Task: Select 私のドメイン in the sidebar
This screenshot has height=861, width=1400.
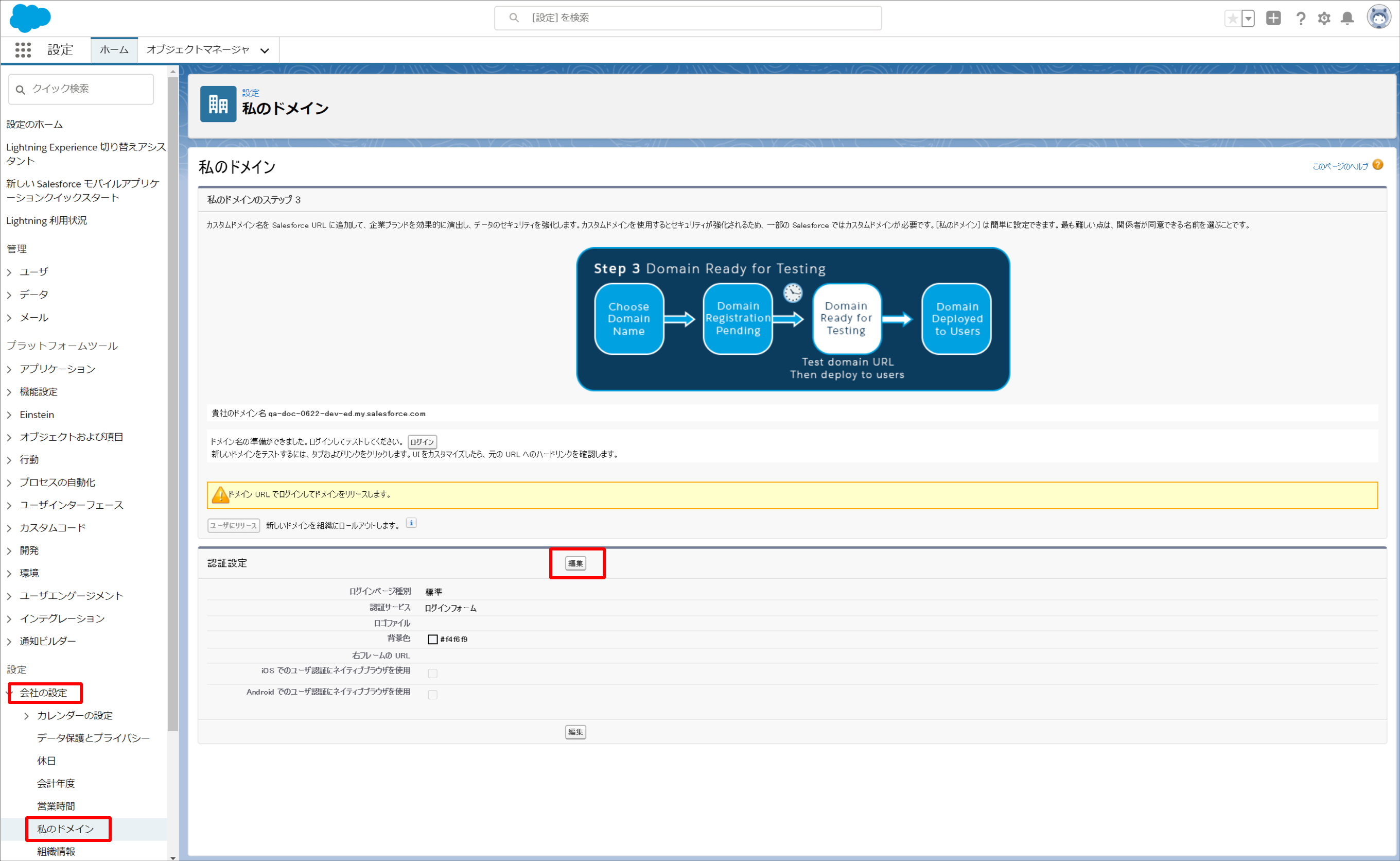Action: pyautogui.click(x=65, y=829)
